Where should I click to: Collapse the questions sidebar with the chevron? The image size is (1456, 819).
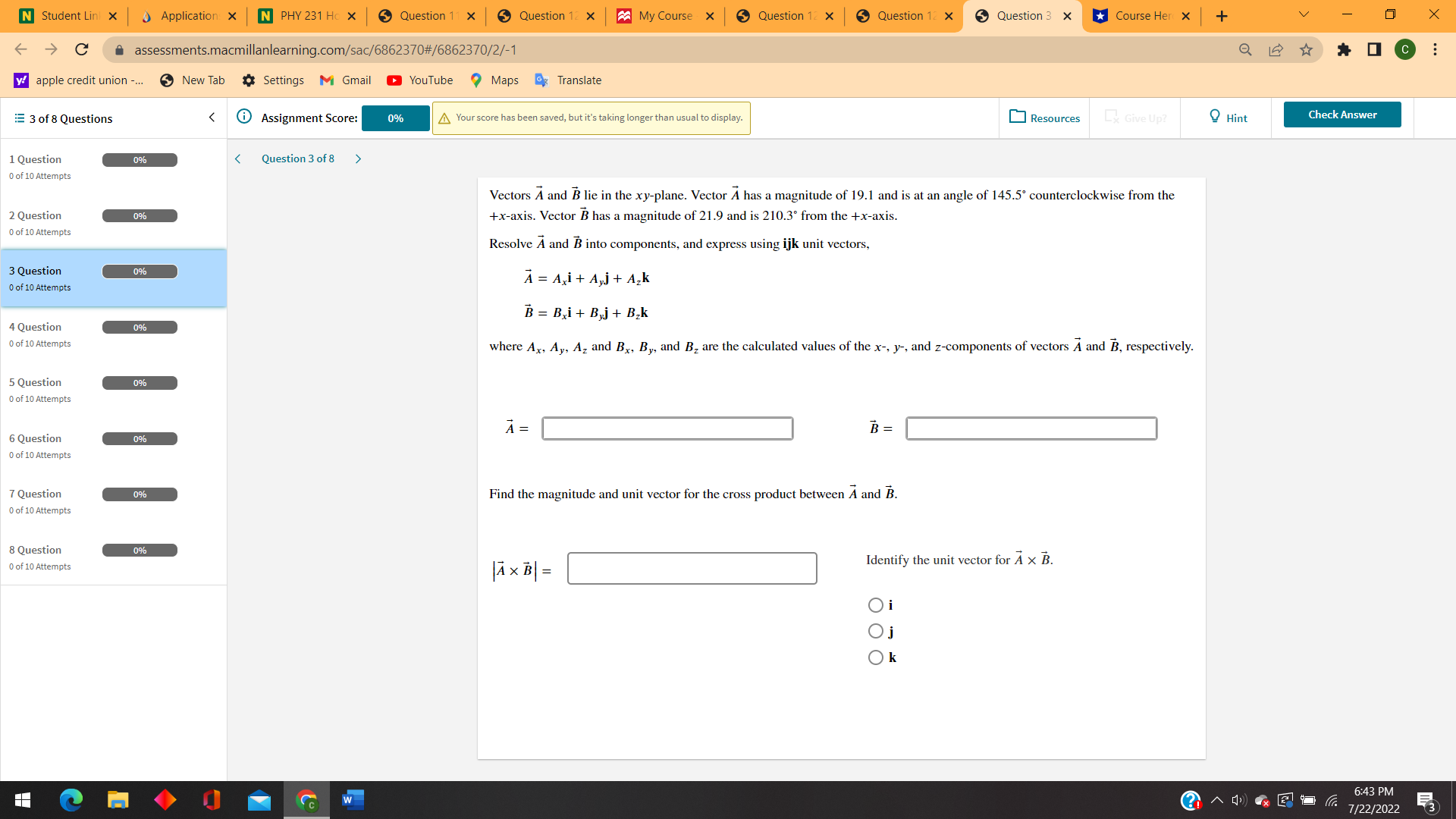[212, 118]
